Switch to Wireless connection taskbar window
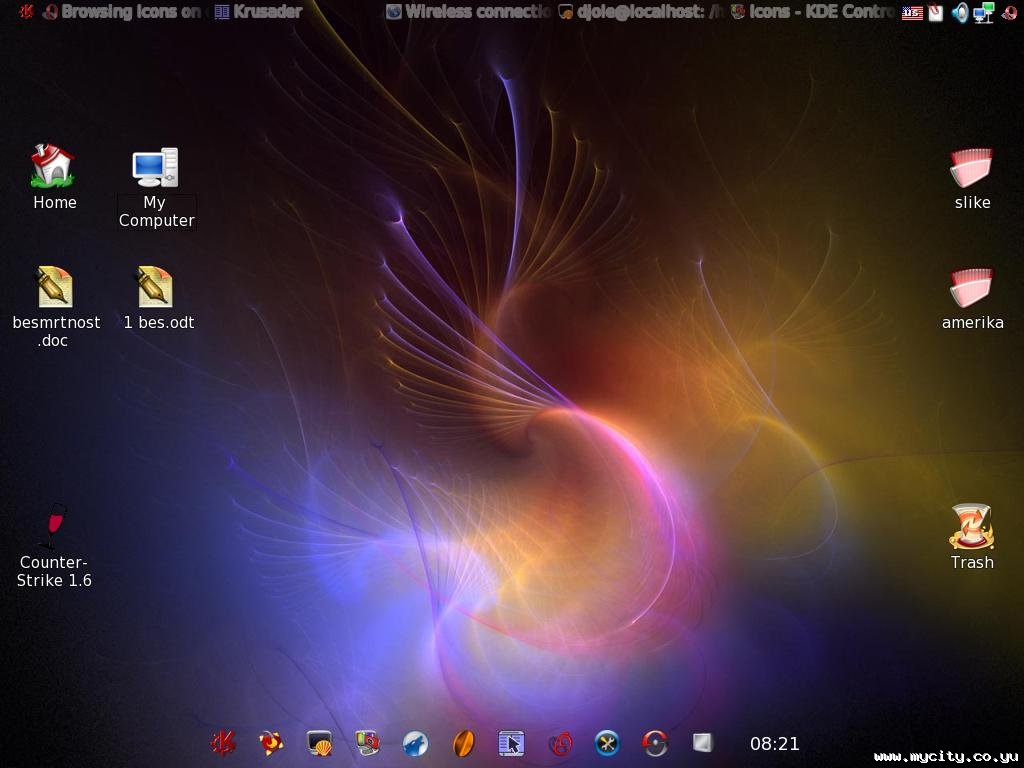The width and height of the screenshot is (1024, 768). [x=468, y=12]
